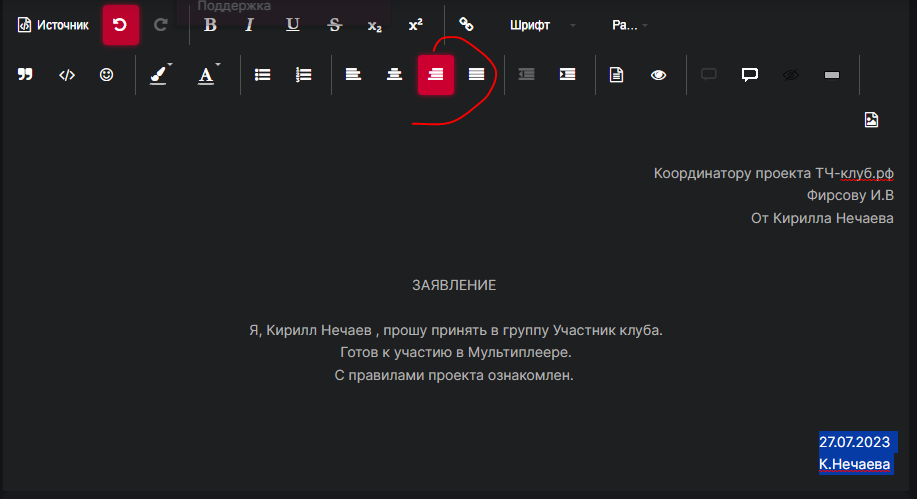Open the emoji smiley picker
The height and width of the screenshot is (499, 917).
106,75
